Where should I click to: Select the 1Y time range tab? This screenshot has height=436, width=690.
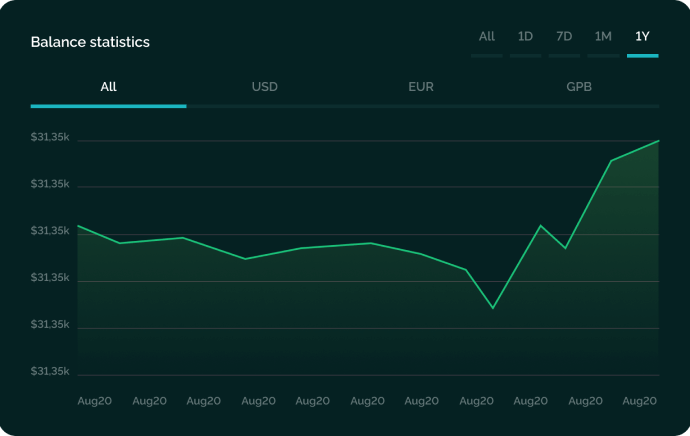pos(642,37)
